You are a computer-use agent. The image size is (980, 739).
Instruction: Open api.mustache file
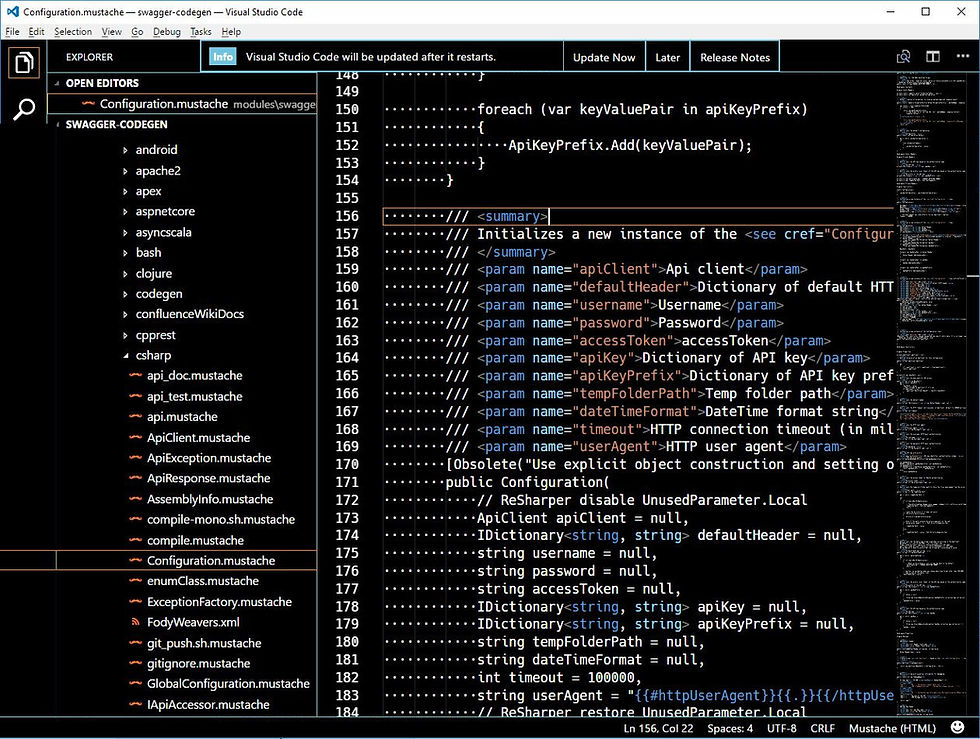182,417
